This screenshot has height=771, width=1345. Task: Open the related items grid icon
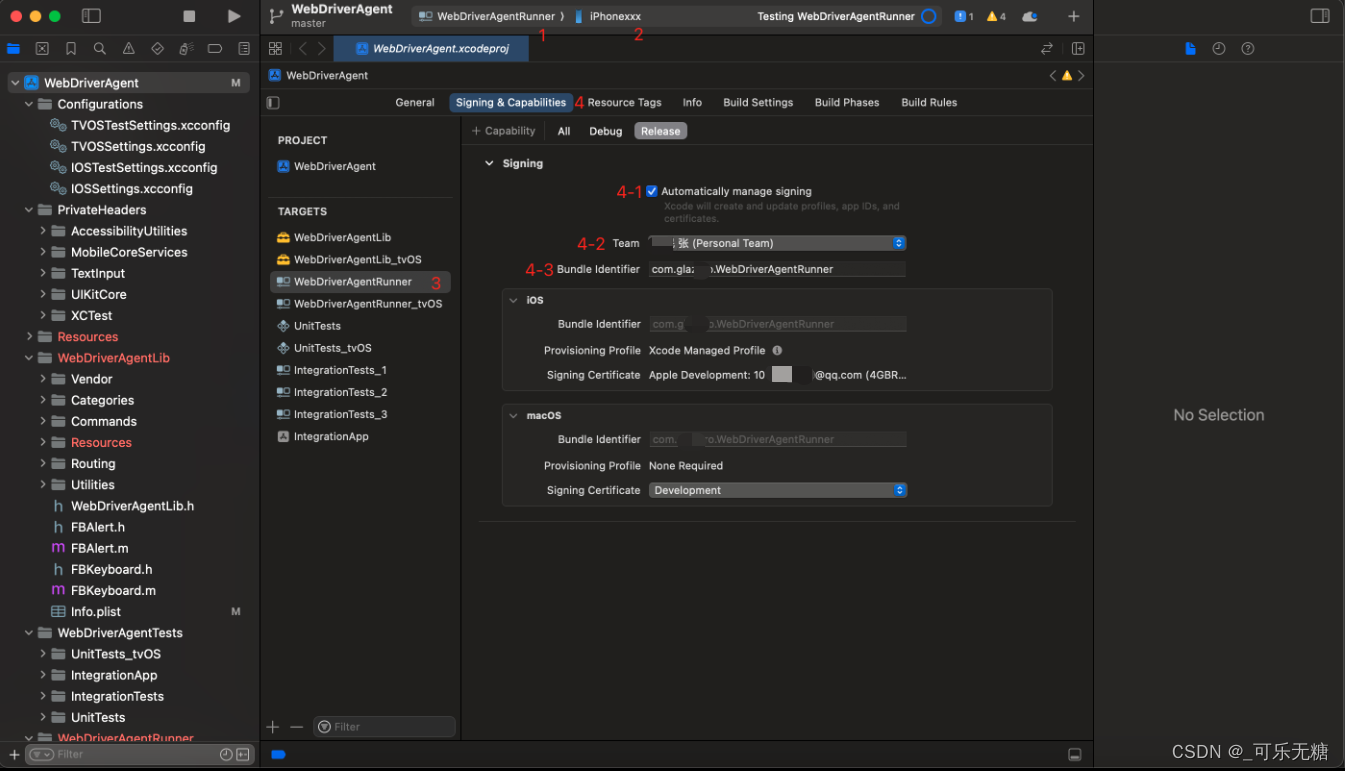click(275, 48)
